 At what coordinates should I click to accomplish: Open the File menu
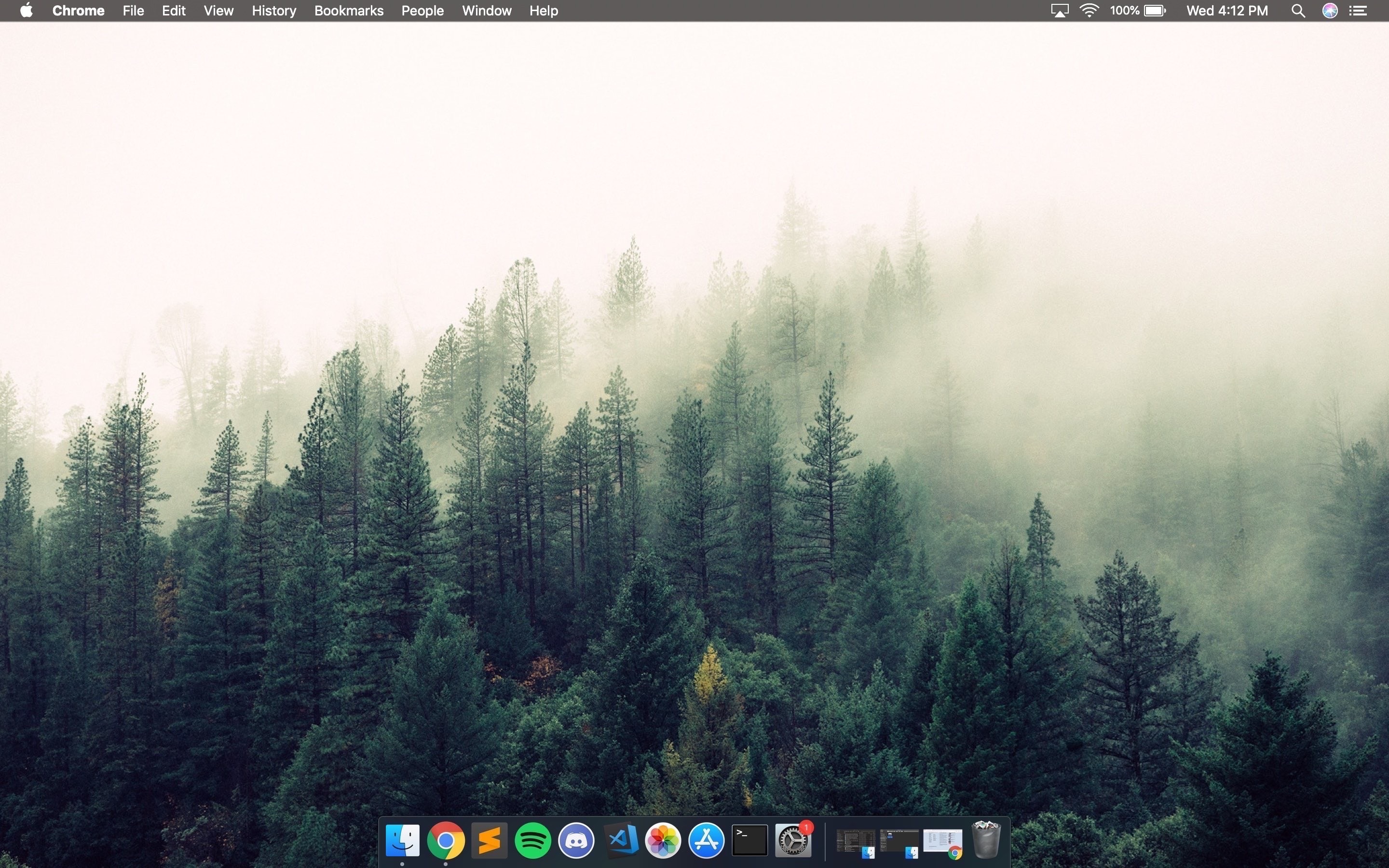coord(133,10)
